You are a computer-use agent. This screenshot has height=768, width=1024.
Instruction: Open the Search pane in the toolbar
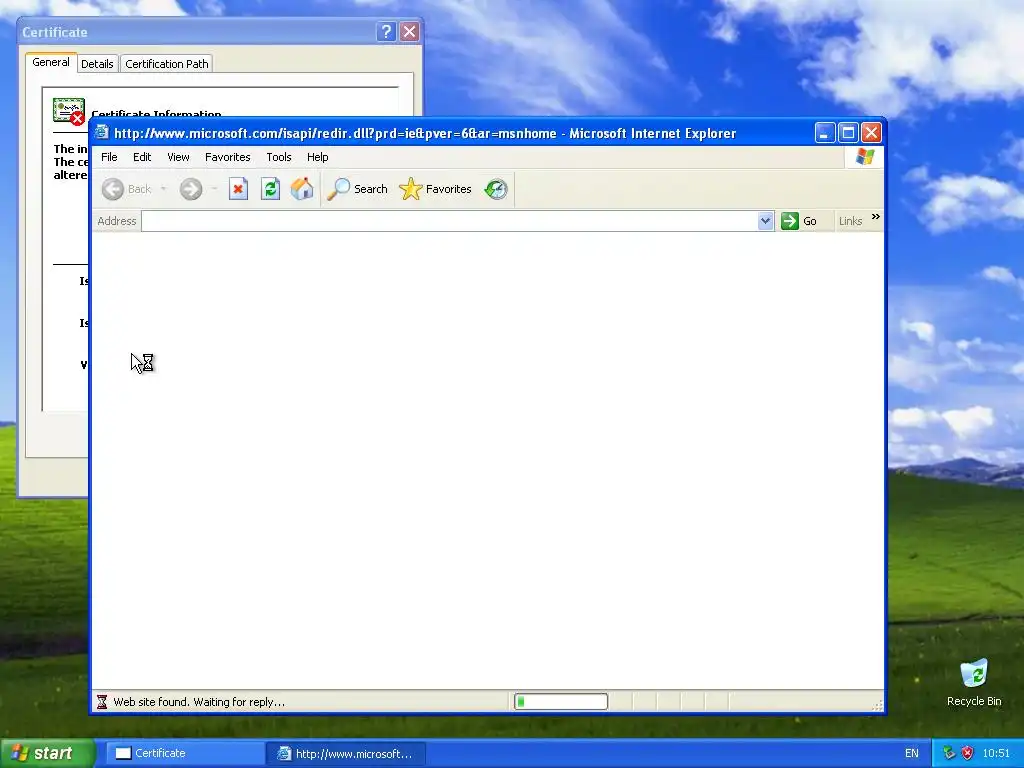pyautogui.click(x=357, y=189)
